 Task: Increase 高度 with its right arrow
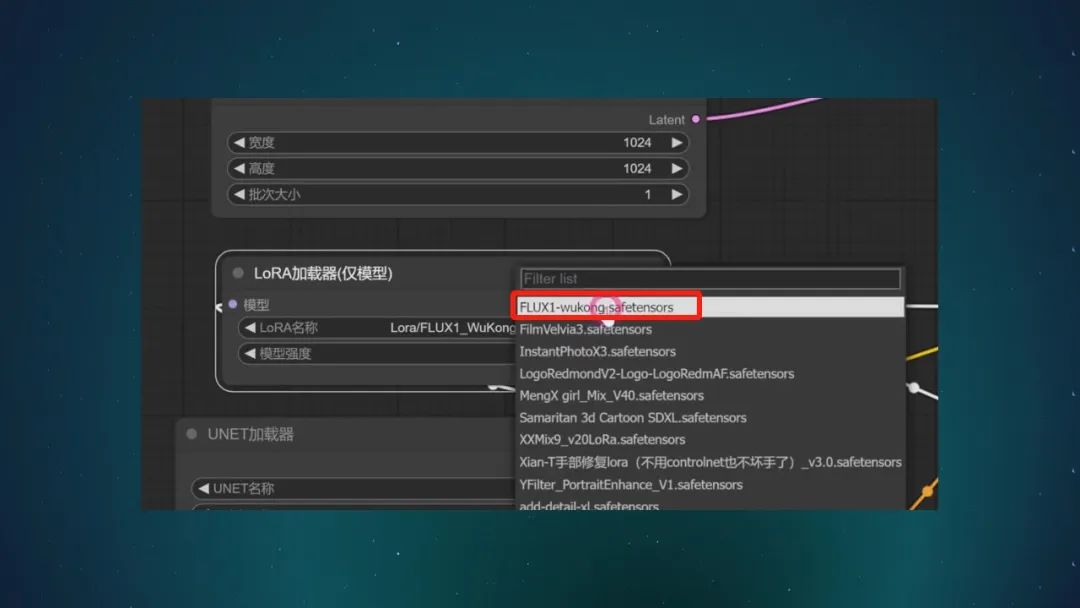pos(677,169)
